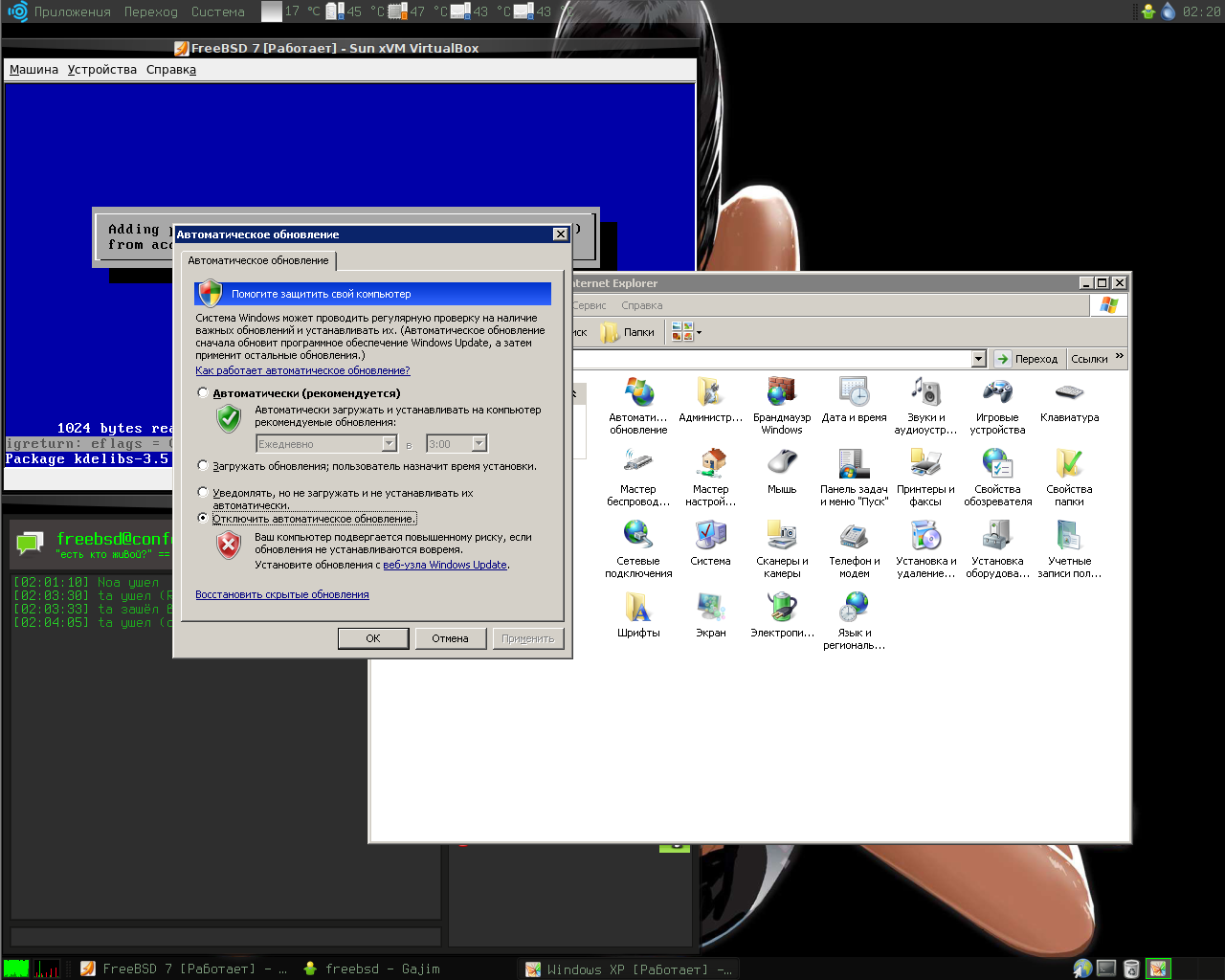Click the Применить button
Screen dimensions: 1225x980
(x=527, y=638)
